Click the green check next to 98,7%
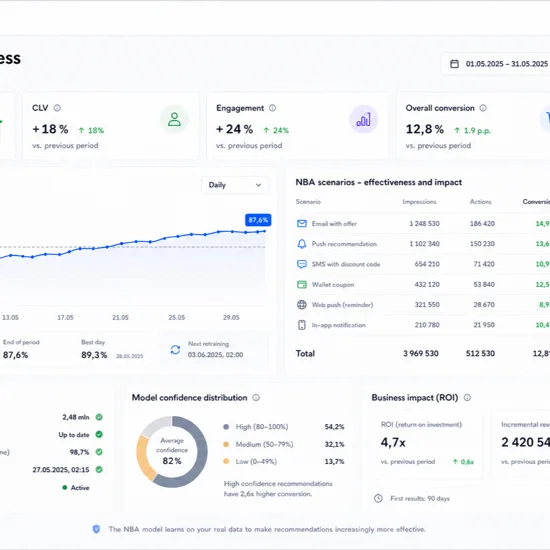 point(99,452)
